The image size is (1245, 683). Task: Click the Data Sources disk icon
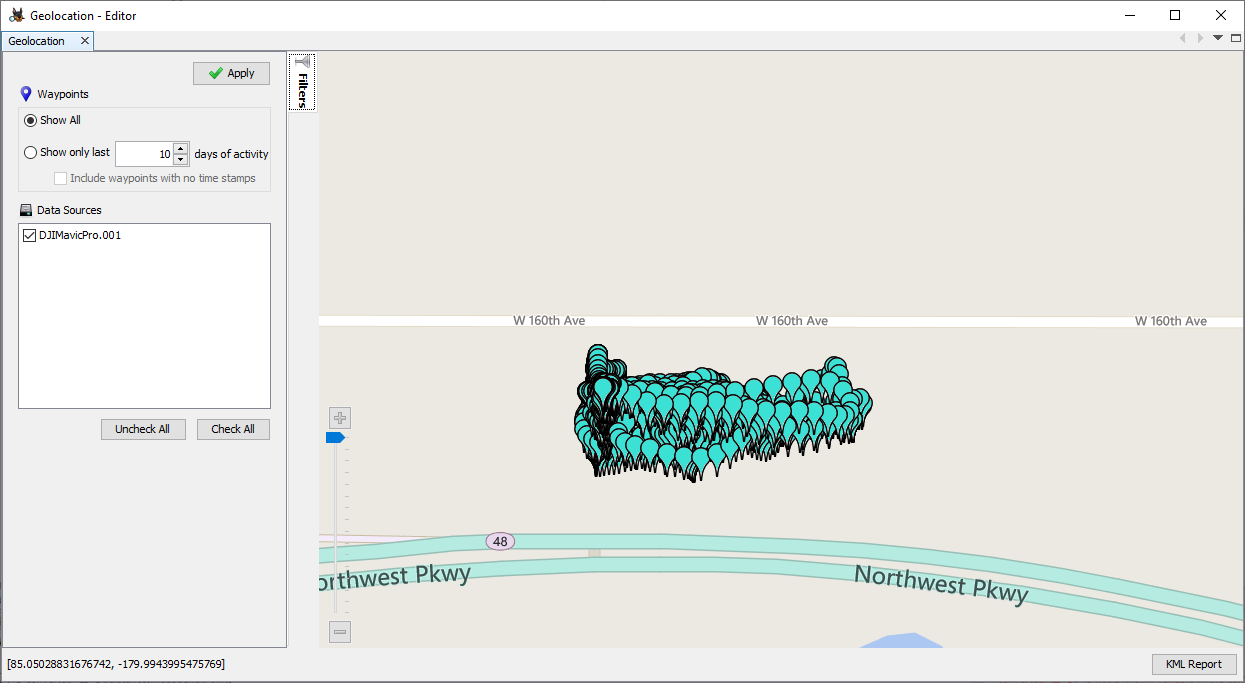[x=24, y=209]
